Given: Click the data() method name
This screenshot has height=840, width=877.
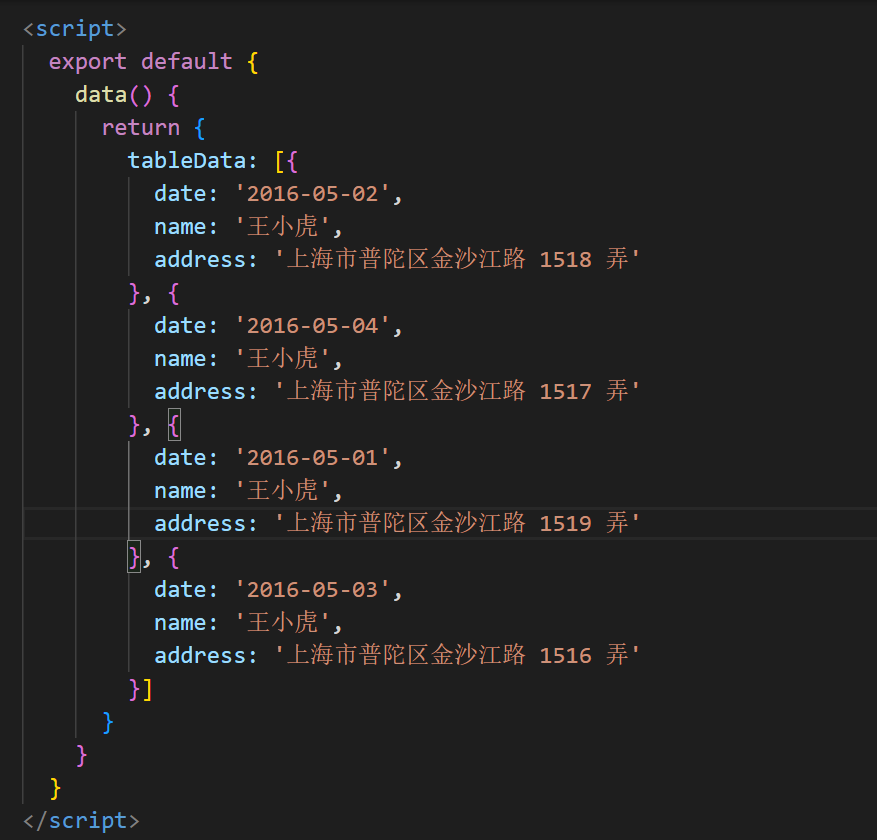Looking at the screenshot, I should [x=101, y=95].
